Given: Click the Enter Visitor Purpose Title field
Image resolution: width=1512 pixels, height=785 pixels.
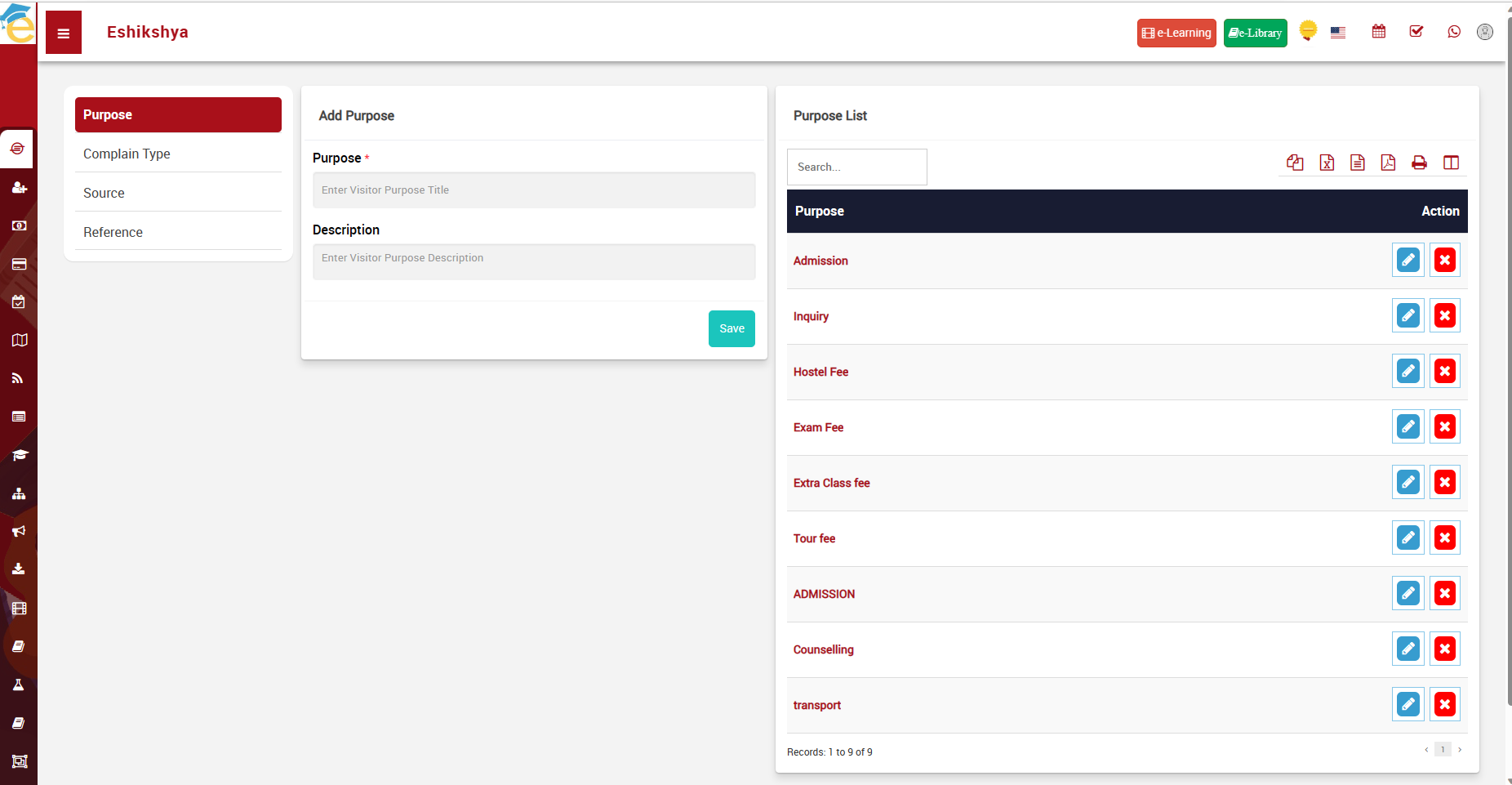Looking at the screenshot, I should point(534,190).
